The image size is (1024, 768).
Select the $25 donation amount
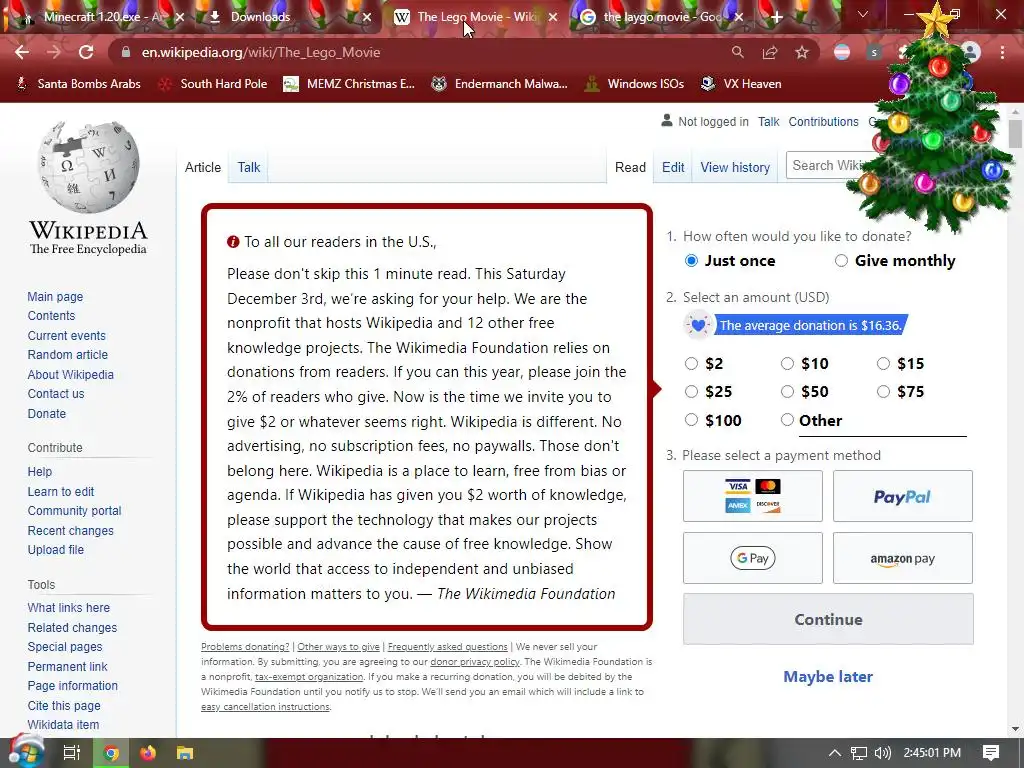[x=692, y=391]
